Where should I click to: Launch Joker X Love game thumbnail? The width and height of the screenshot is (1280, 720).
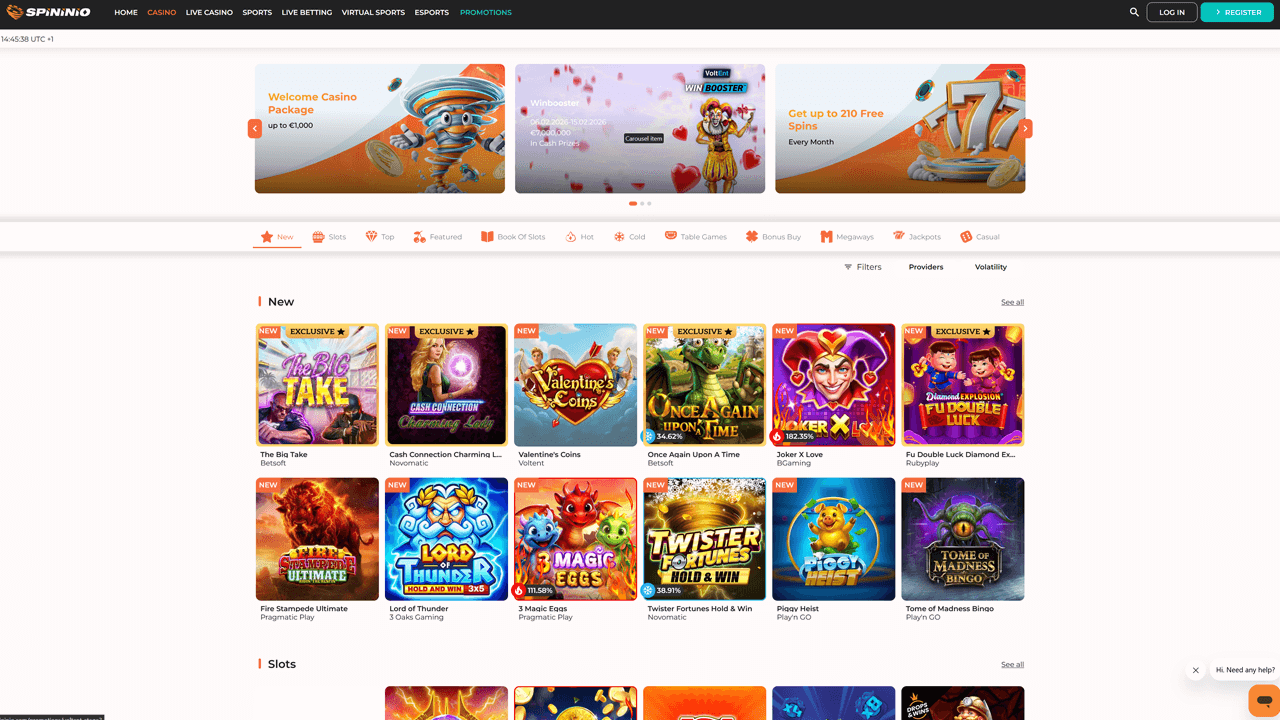tap(833, 385)
